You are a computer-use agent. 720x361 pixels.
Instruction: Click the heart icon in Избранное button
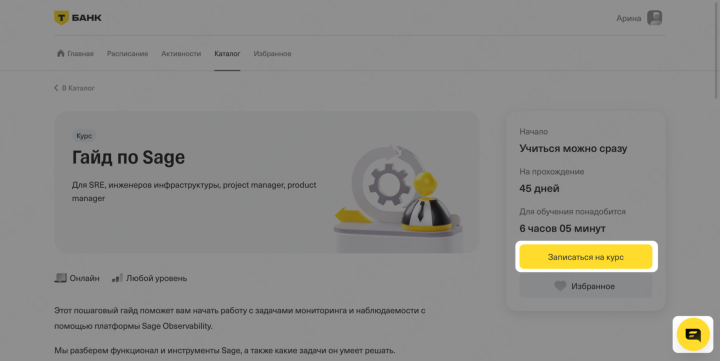coord(560,286)
